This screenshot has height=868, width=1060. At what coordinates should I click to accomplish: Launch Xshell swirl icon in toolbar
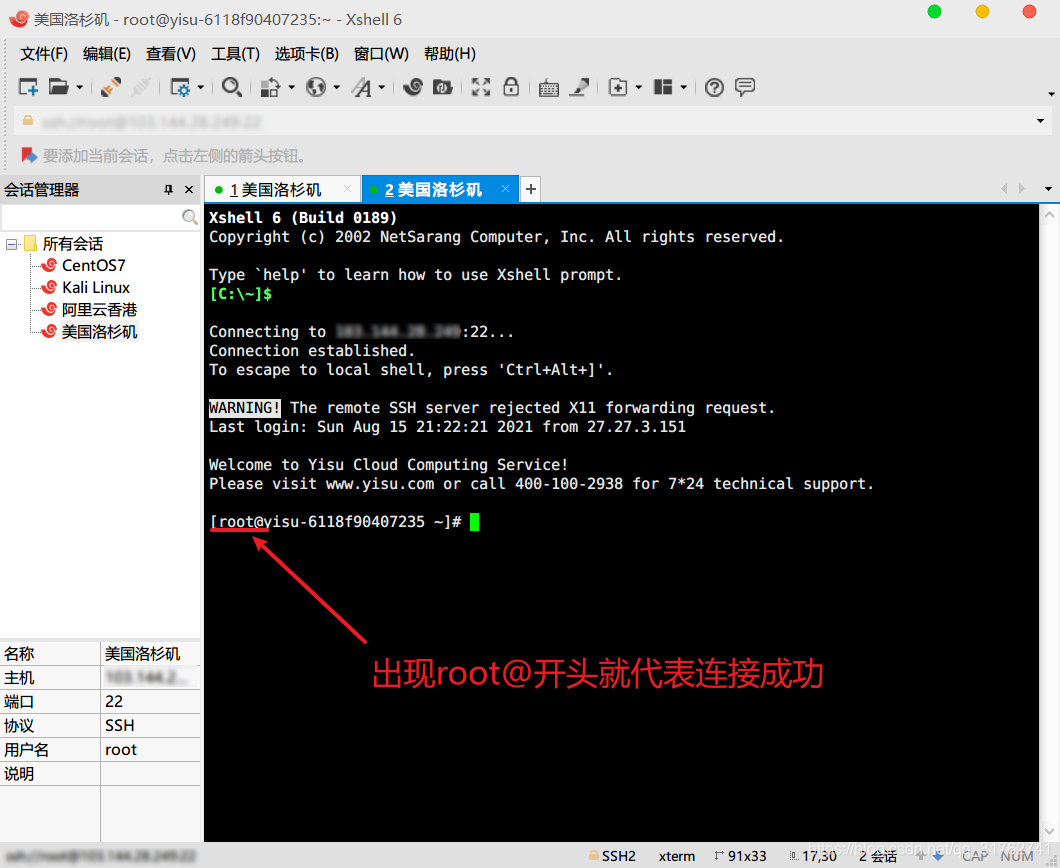pos(412,87)
